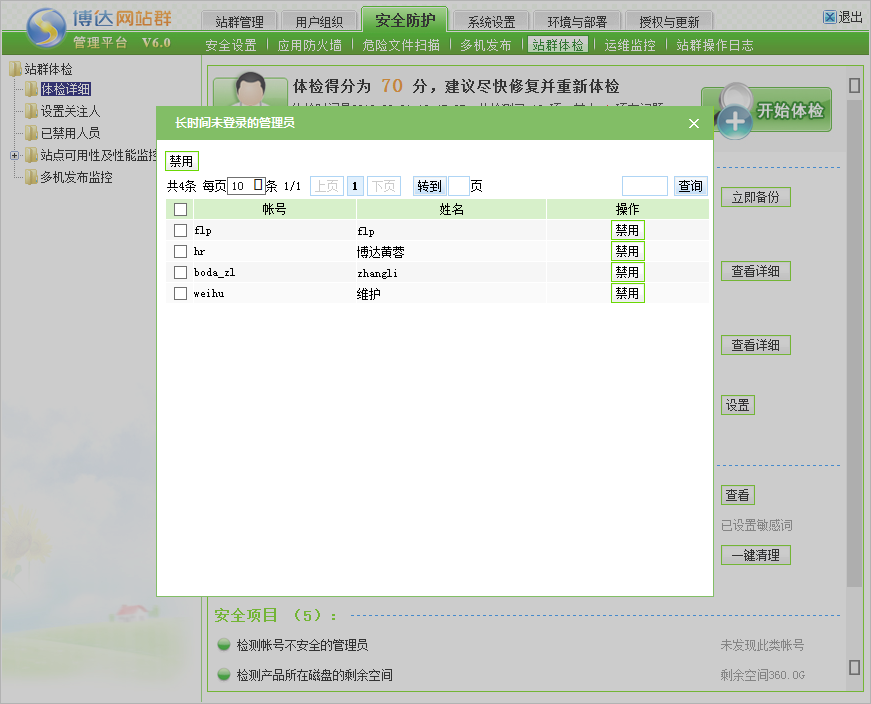This screenshot has height=704, width=871.
Task: Click the search input field beside 查询
Action: pos(644,186)
